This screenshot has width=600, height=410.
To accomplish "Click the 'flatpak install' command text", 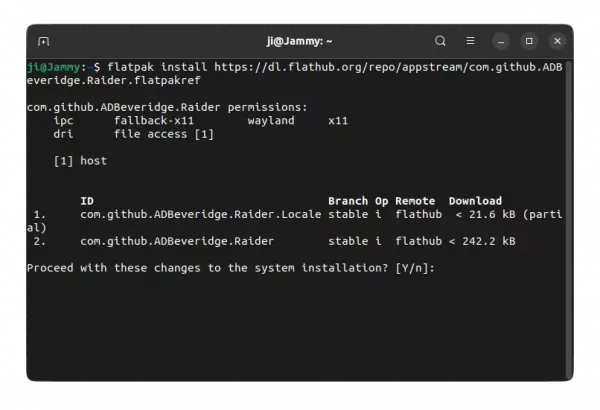I will pyautogui.click(x=157, y=67).
